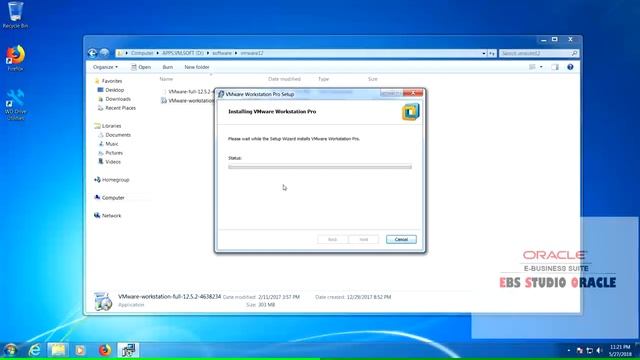Click New folder in Explorer toolbar
Image resolution: width=640 pixels, height=360 pixels.
(197, 67)
